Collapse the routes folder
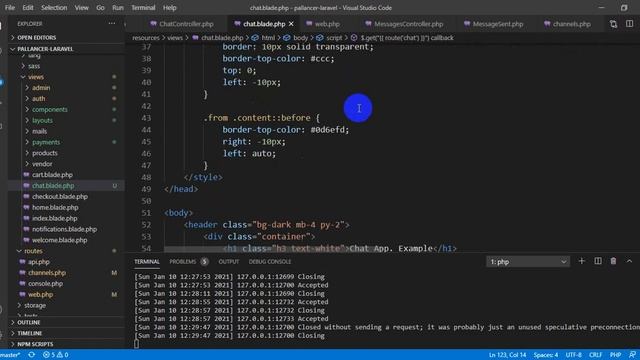This screenshot has height=360, width=640. coord(33,251)
